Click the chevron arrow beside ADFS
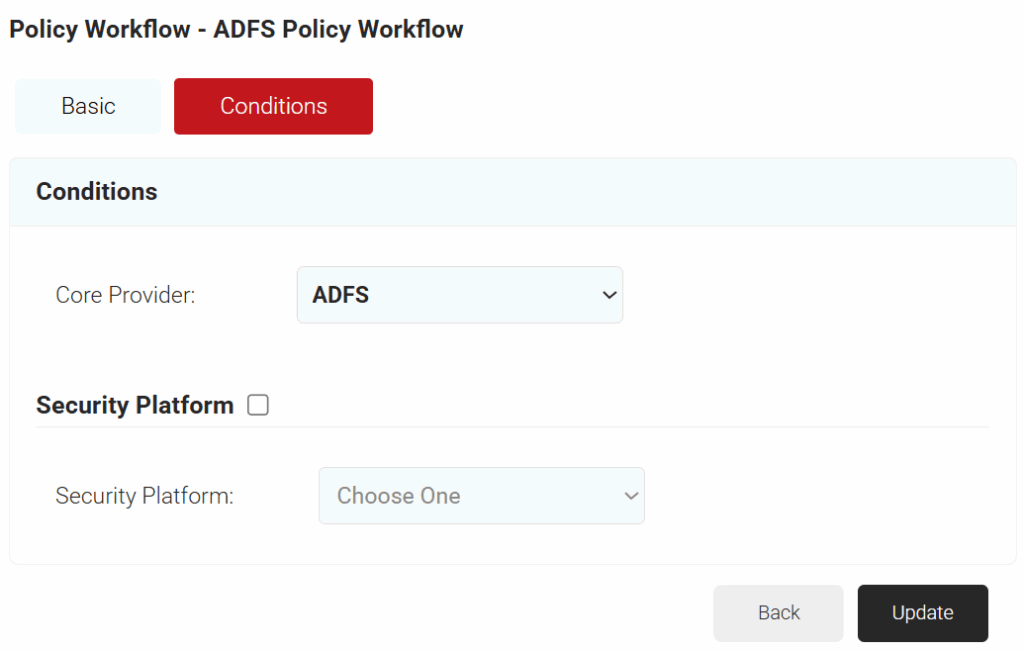The height and width of the screenshot is (651, 1024). [x=609, y=295]
